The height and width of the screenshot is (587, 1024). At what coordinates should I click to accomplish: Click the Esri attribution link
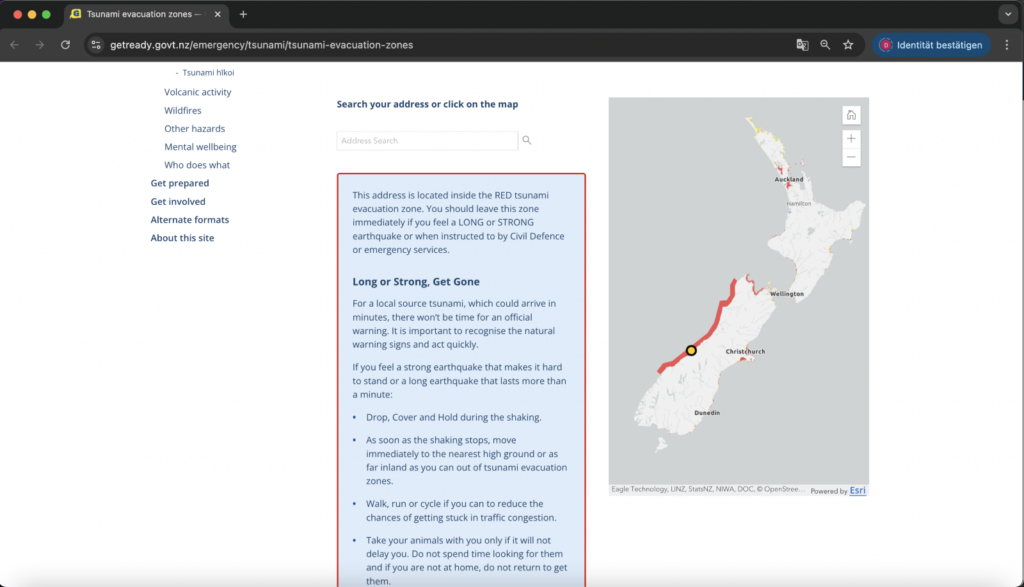(x=857, y=491)
